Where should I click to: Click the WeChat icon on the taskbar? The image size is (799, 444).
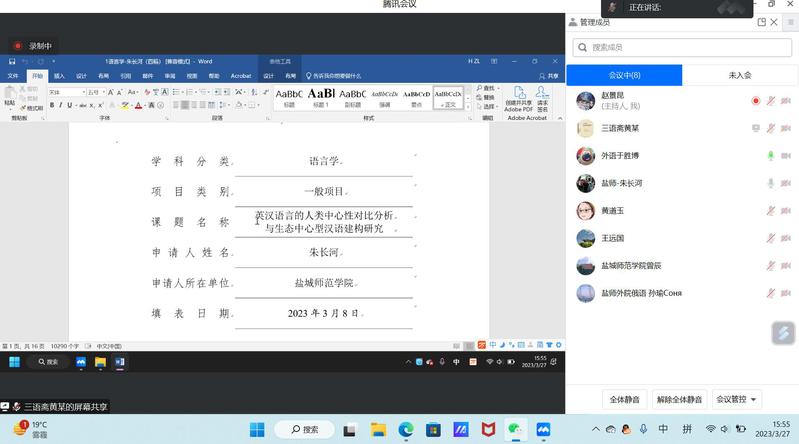pos(515,430)
